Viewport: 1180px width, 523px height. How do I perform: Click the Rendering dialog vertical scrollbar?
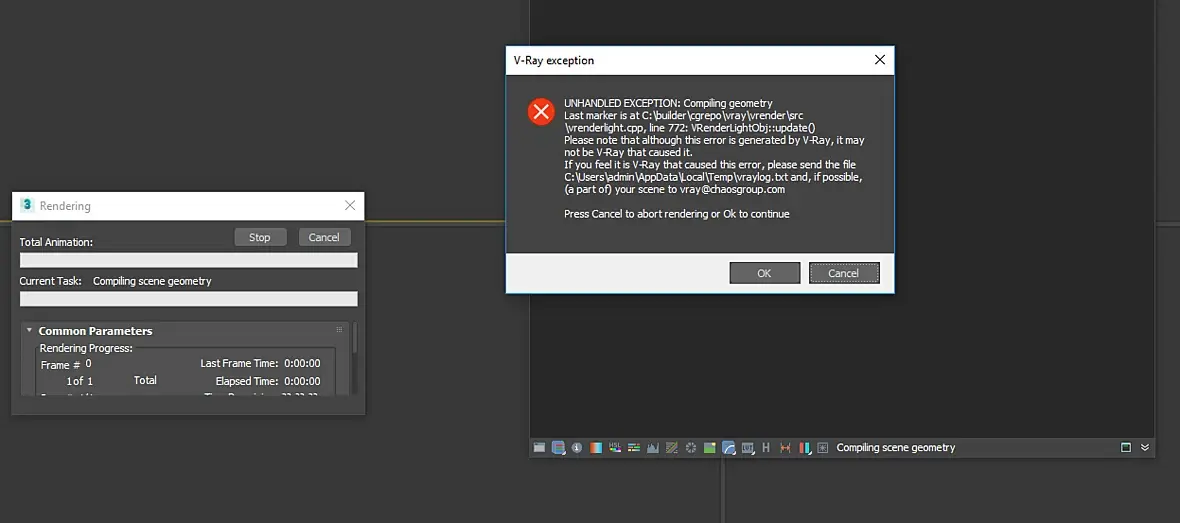click(354, 357)
